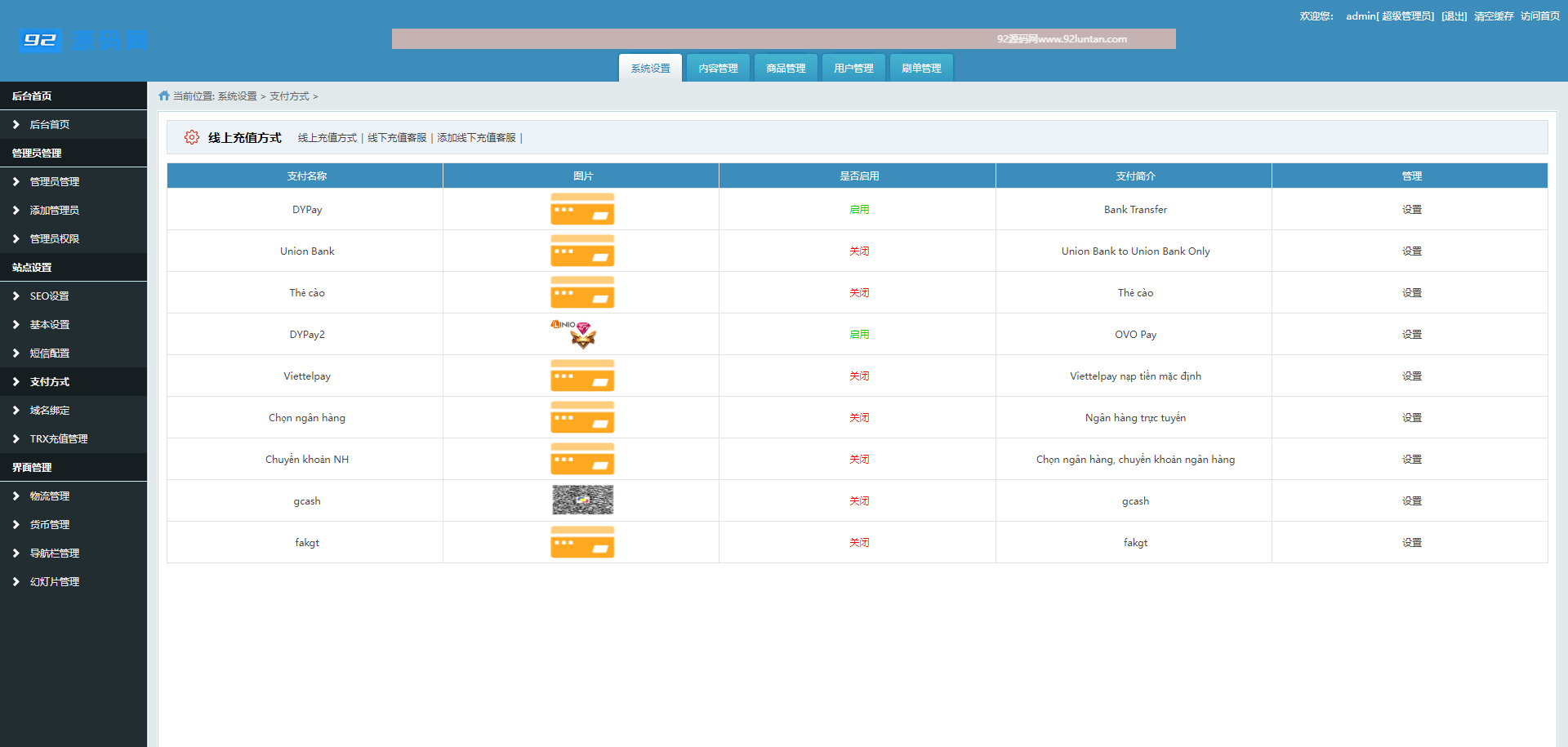Click chevron next to 支付方式

pyautogui.click(x=16, y=381)
